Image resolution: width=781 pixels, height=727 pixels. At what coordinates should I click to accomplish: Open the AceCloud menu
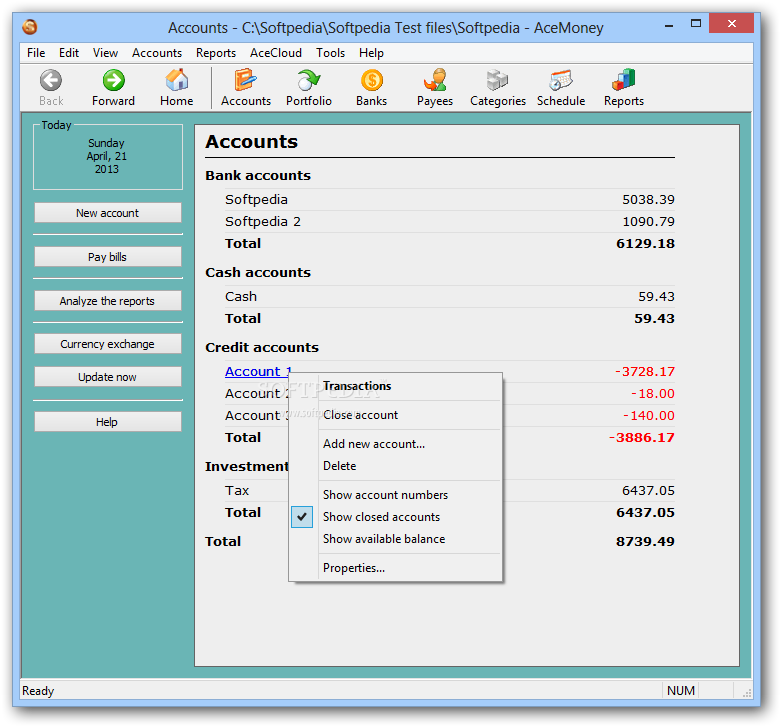pos(276,53)
